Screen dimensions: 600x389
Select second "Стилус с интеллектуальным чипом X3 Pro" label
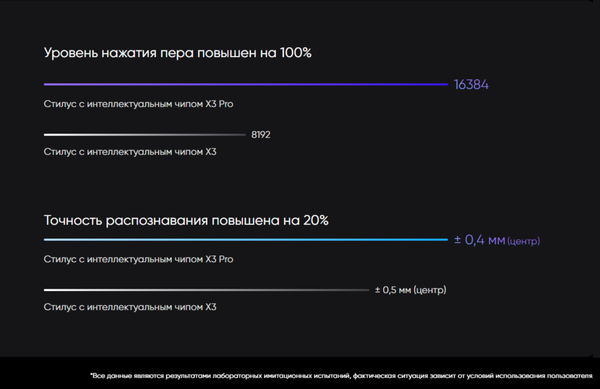click(139, 259)
